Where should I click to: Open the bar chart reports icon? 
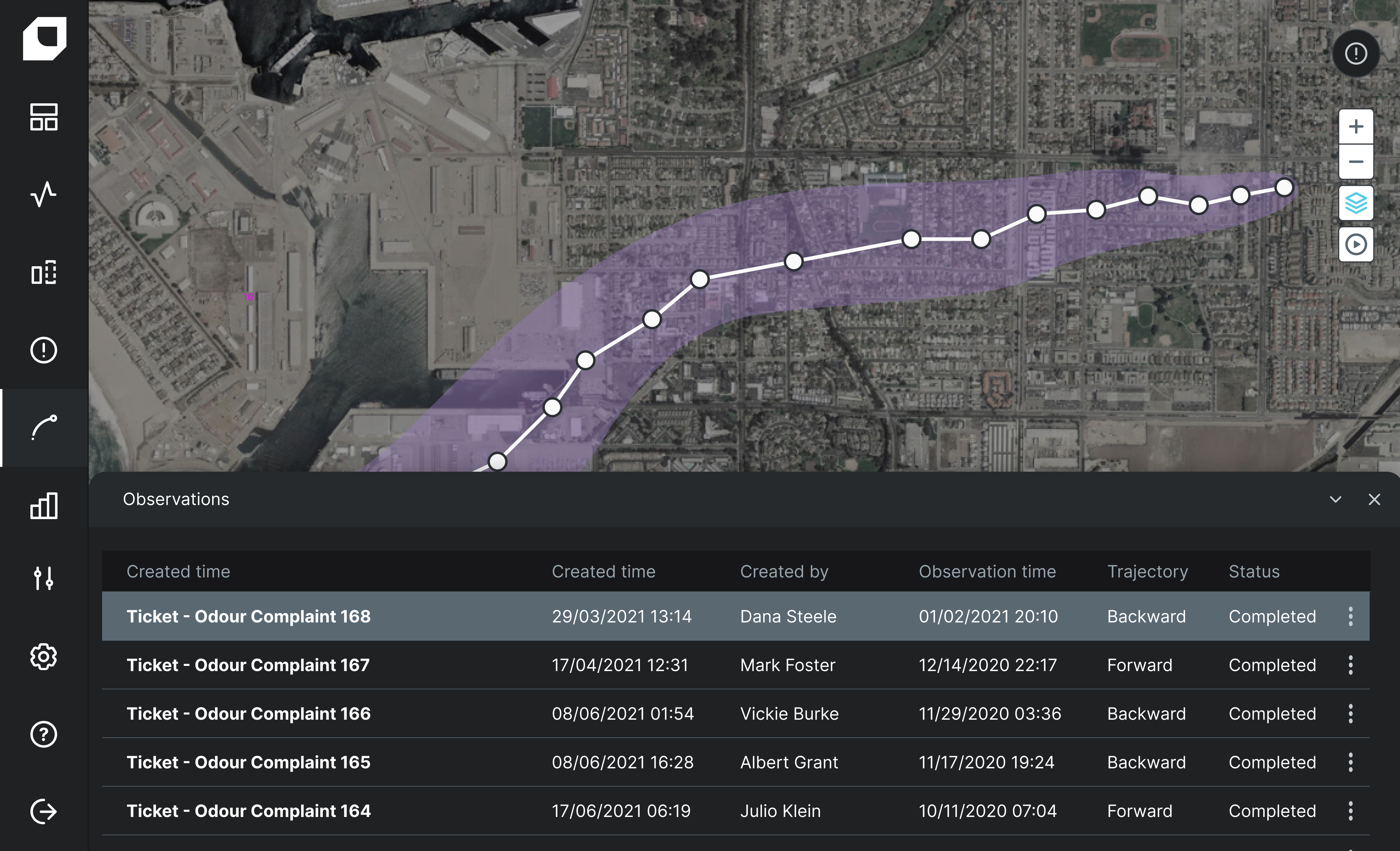tap(44, 505)
